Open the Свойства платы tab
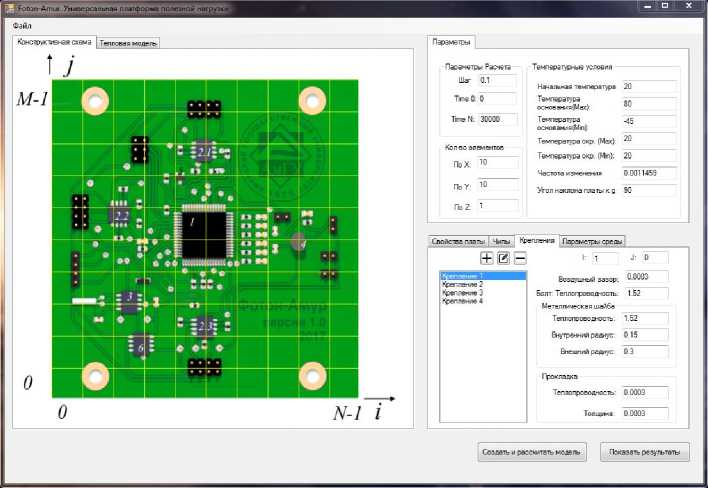Screen dimensions: 708x488 tap(458, 241)
